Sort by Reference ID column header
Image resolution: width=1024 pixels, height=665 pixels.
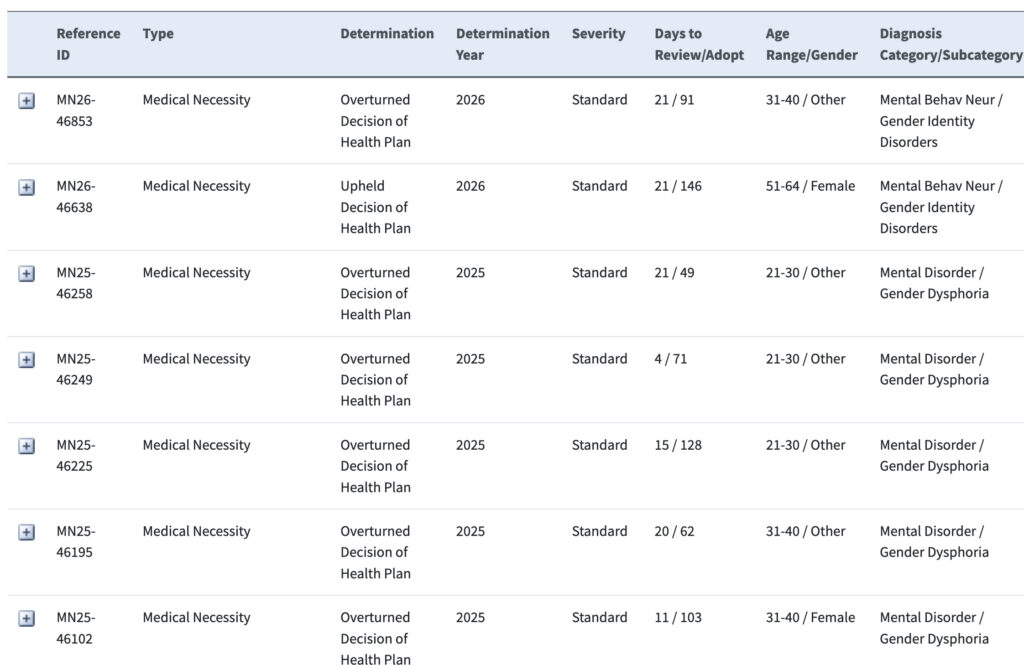tap(88, 44)
